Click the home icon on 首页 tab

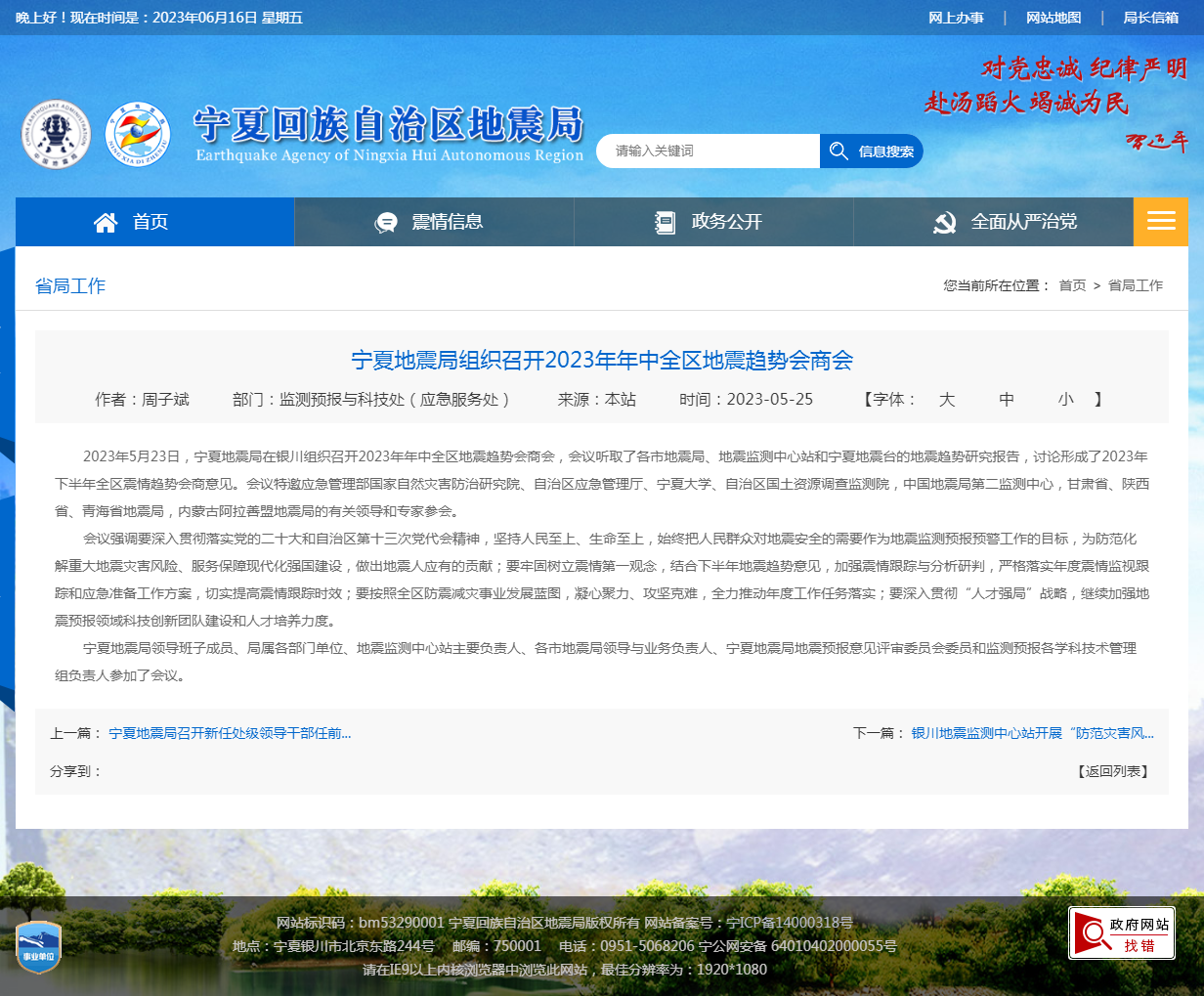pos(106,222)
